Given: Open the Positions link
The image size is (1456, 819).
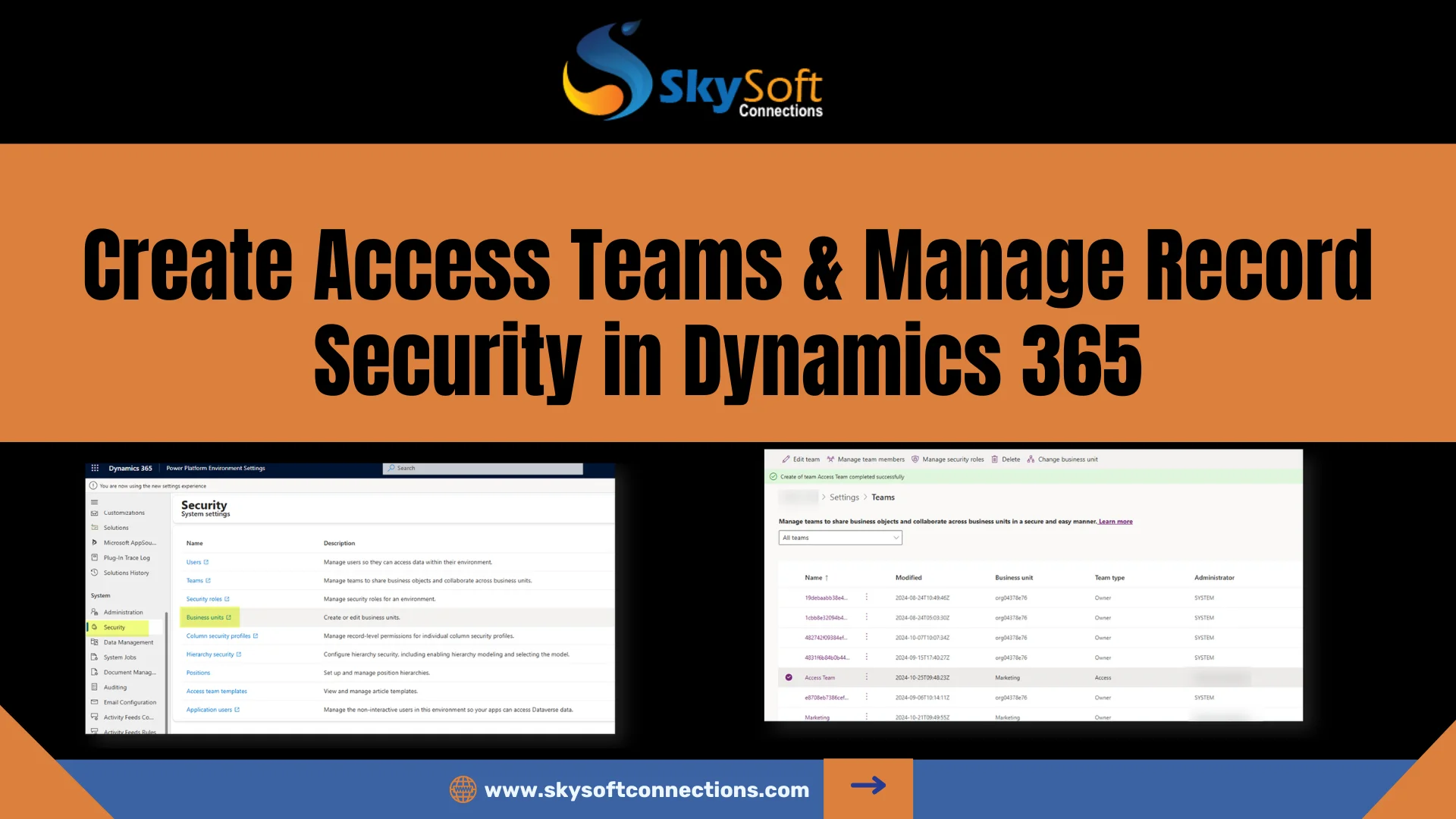Looking at the screenshot, I should click(x=198, y=673).
